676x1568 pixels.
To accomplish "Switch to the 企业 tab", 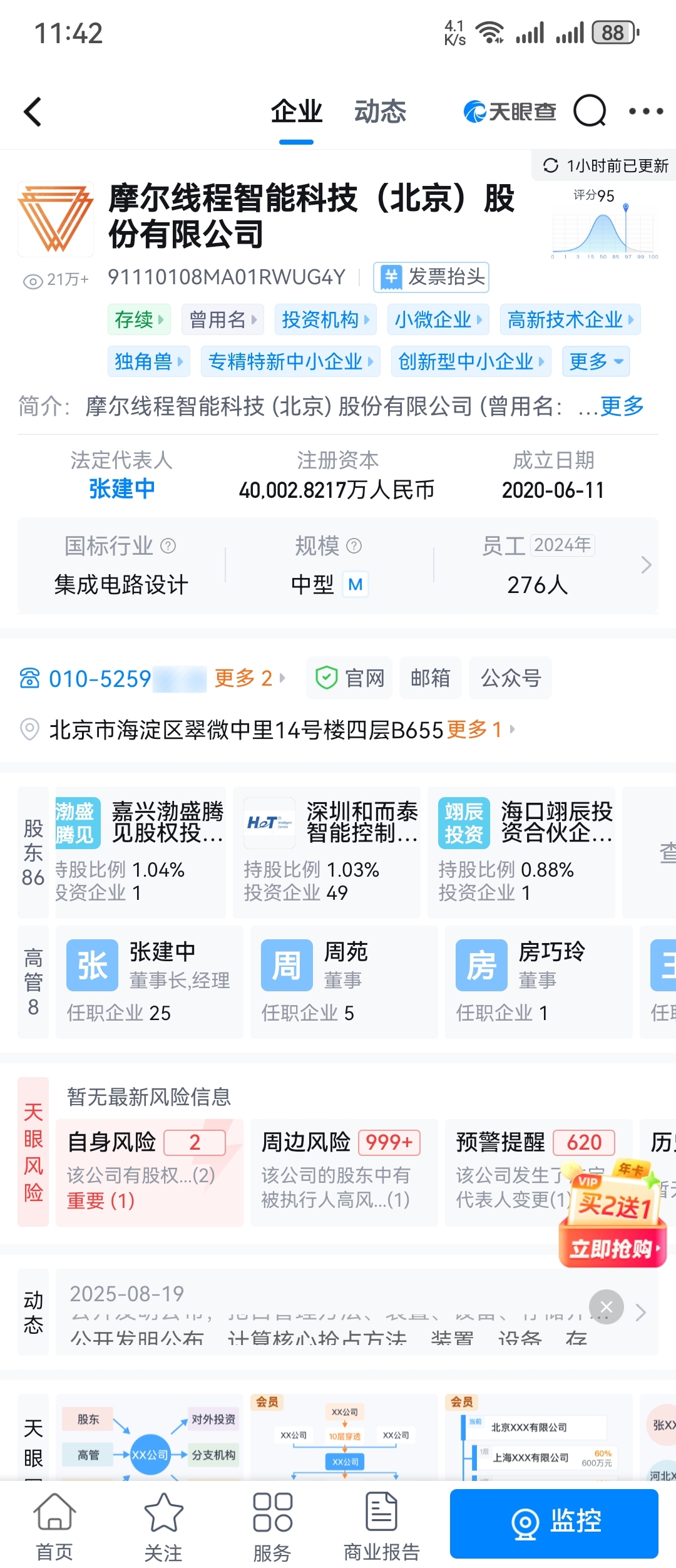I will [x=296, y=111].
